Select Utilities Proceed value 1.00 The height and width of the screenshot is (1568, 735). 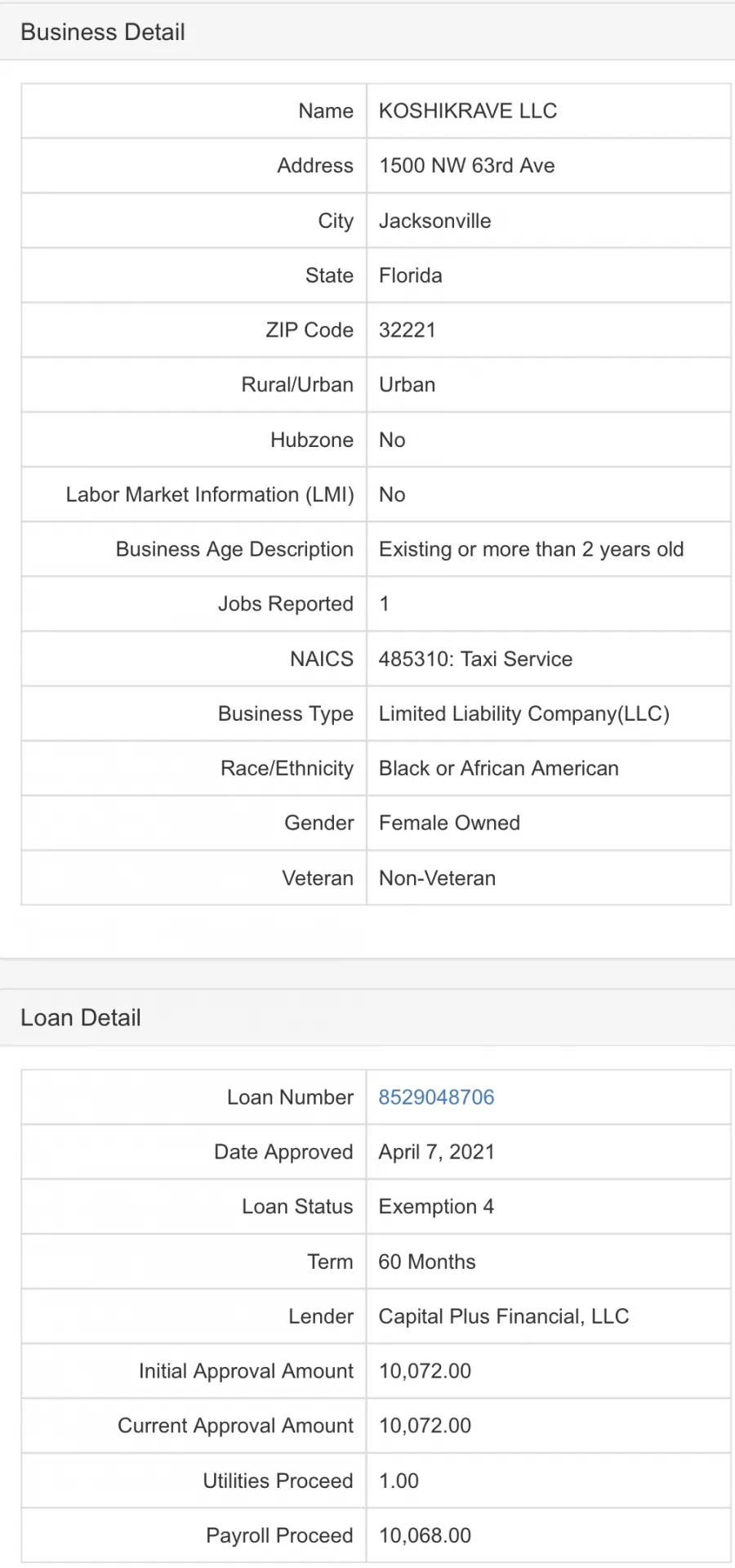399,1481
